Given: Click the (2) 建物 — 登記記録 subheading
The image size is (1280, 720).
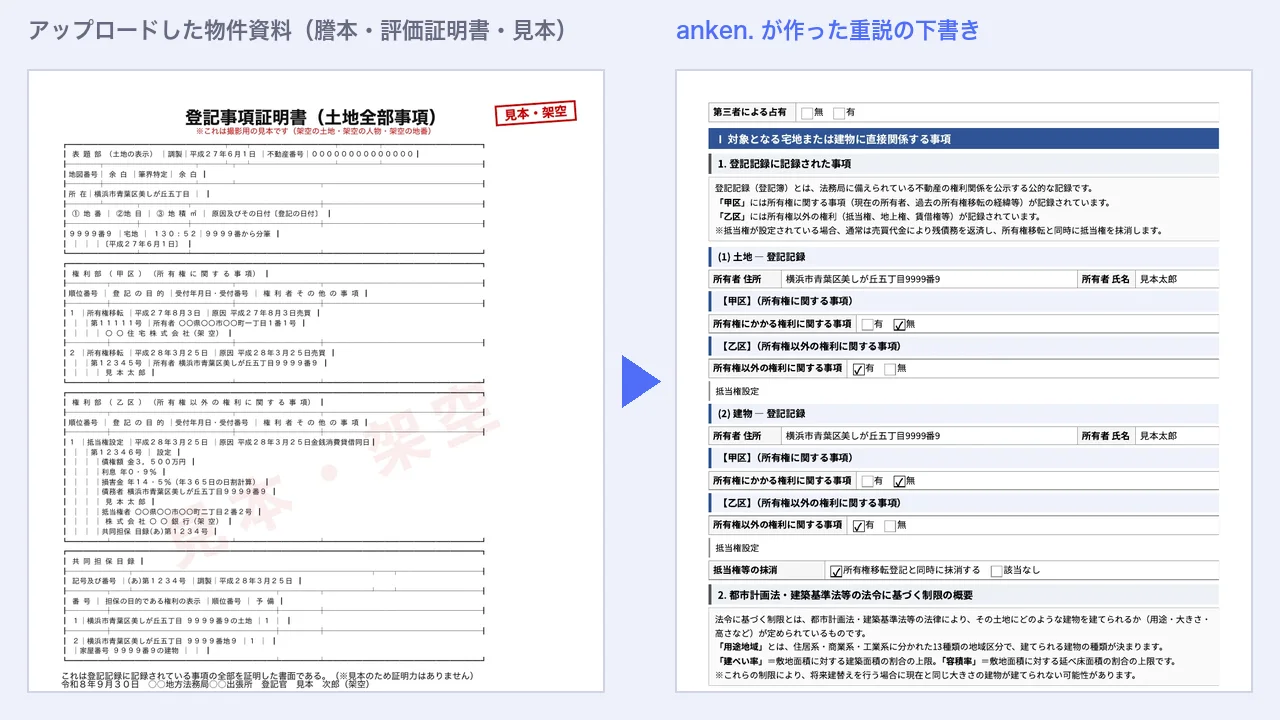Looking at the screenshot, I should coord(964,413).
